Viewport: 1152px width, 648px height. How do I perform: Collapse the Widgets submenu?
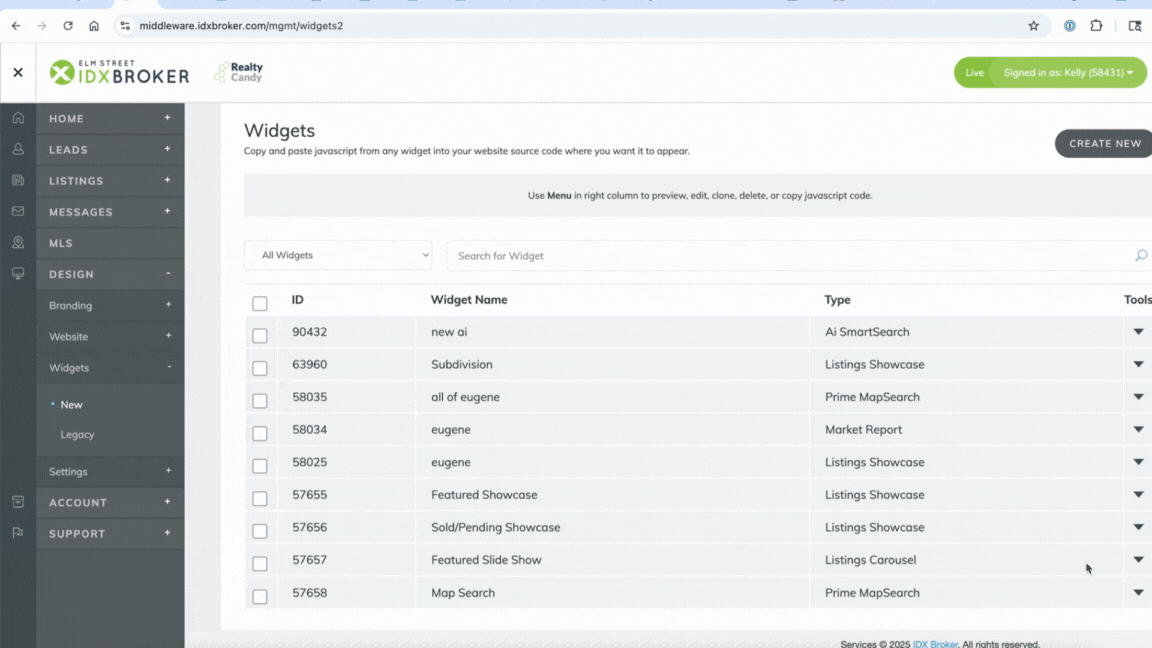[110, 367]
